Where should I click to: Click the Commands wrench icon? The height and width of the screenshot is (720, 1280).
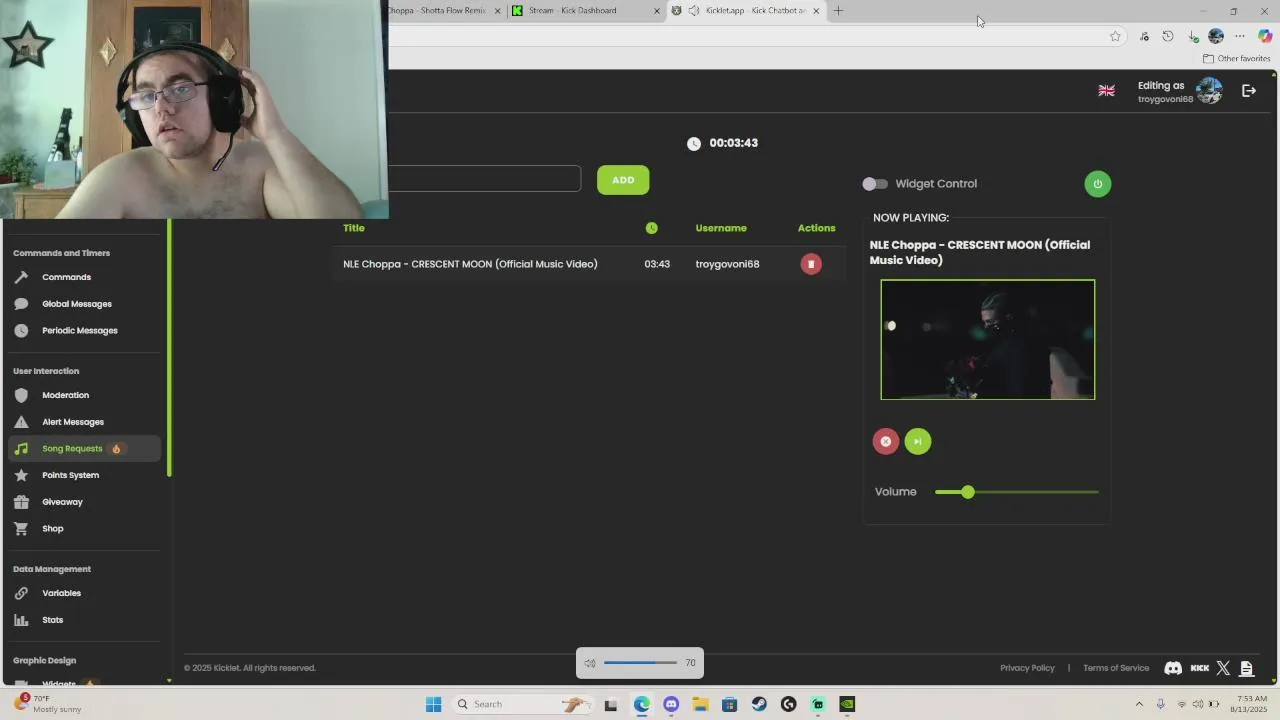pos(21,277)
